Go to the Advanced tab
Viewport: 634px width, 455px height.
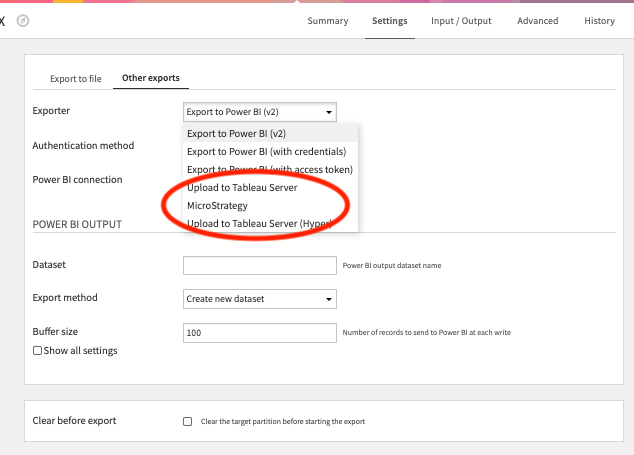pos(537,21)
